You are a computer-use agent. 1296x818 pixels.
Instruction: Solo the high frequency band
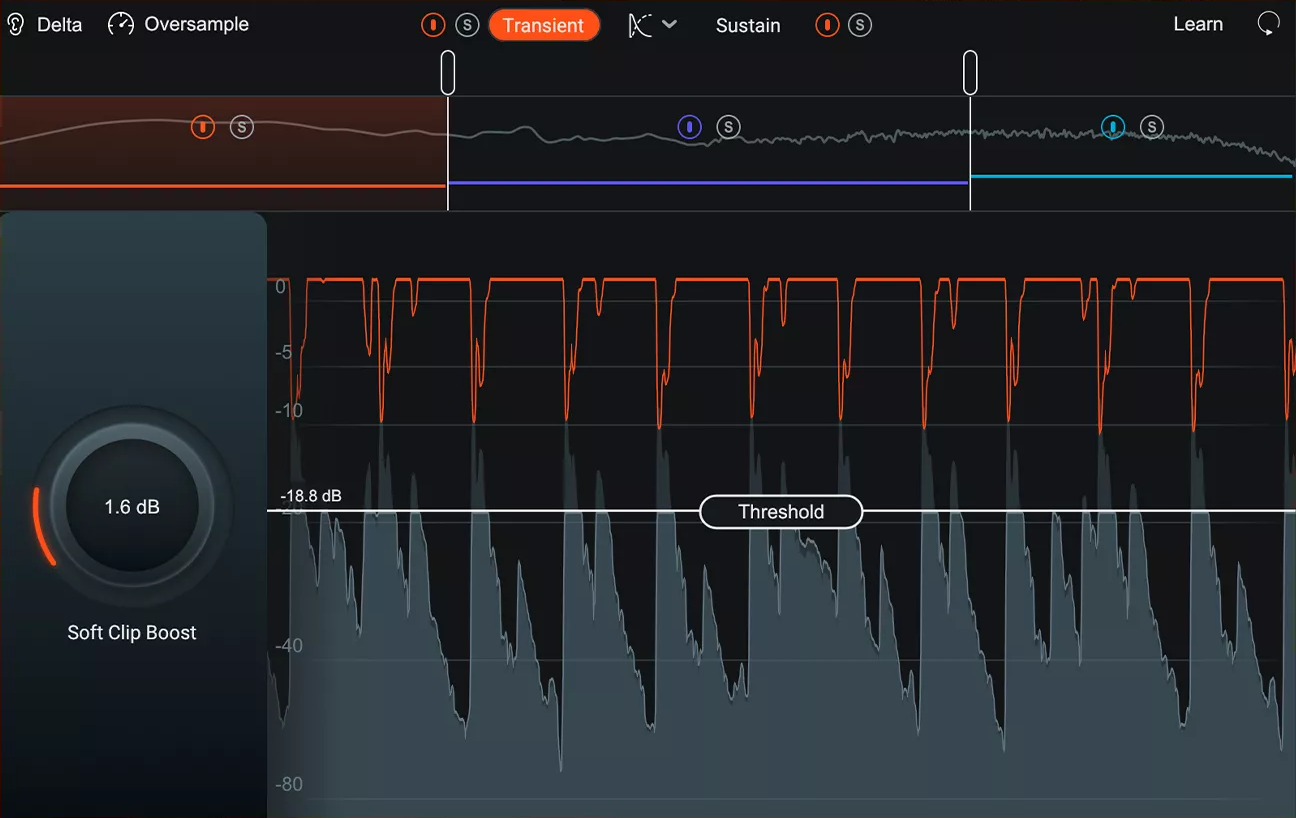click(x=1152, y=127)
